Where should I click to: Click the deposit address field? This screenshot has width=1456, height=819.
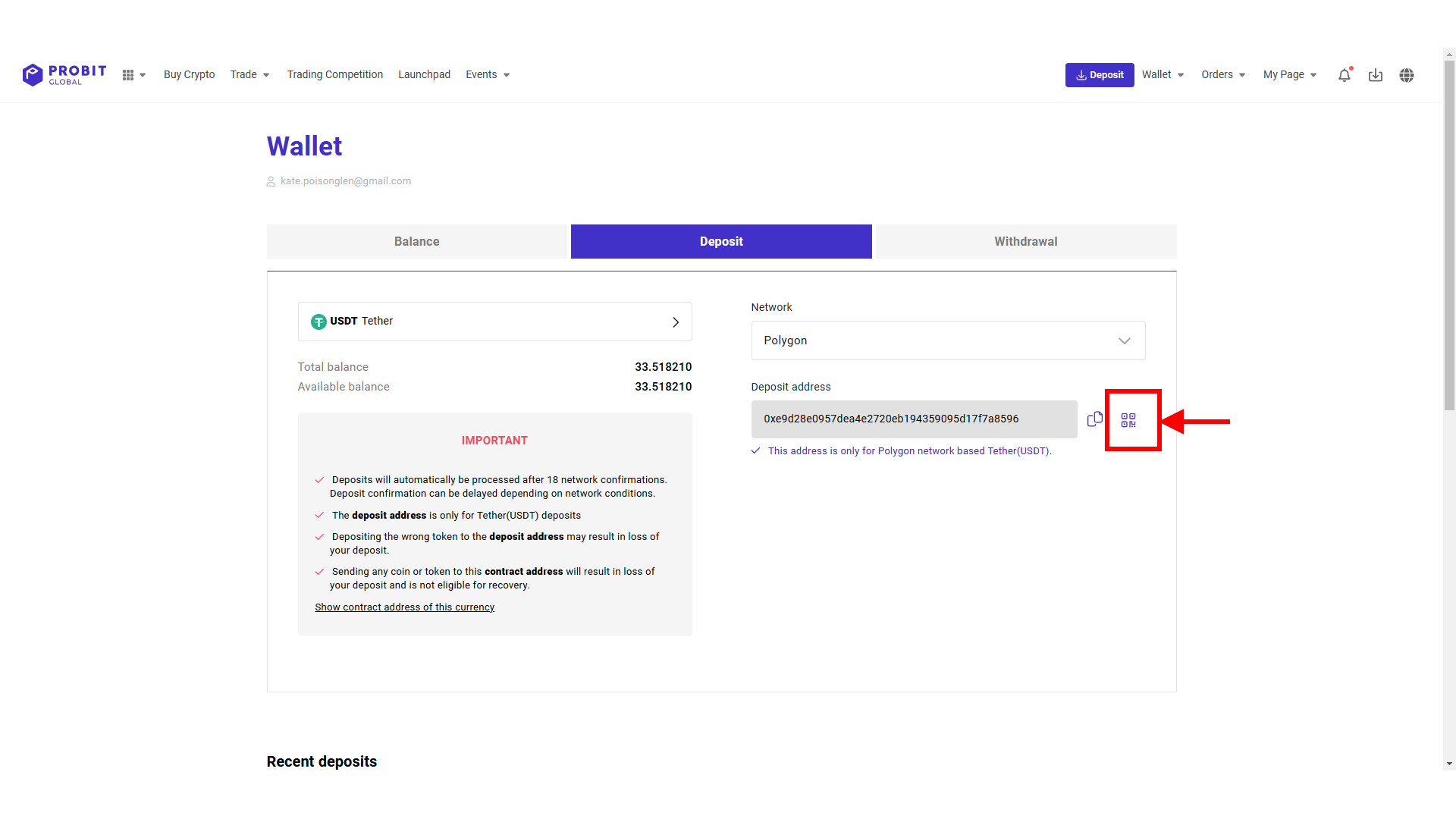click(914, 419)
